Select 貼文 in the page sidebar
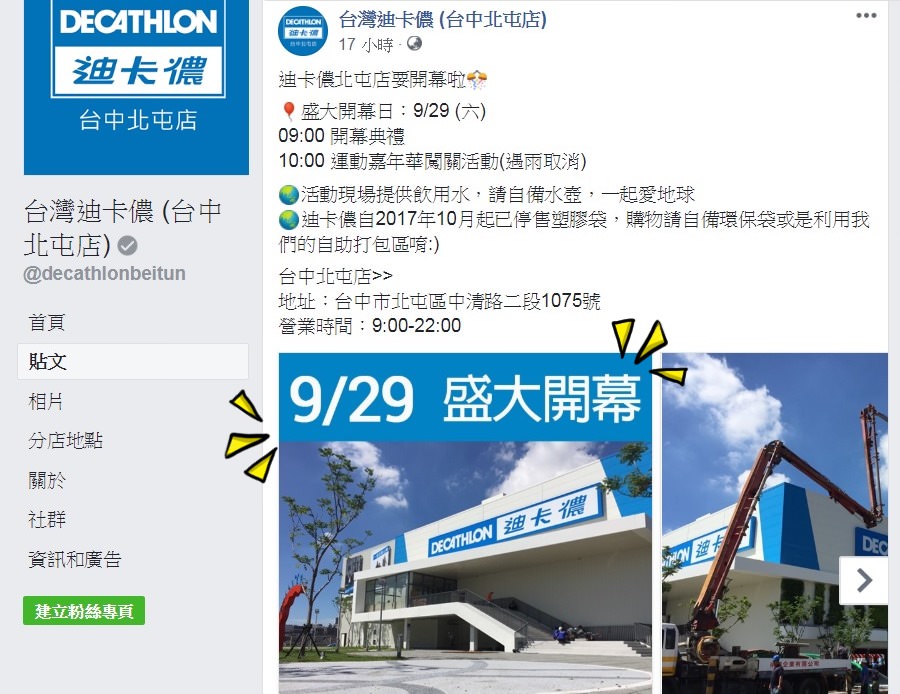This screenshot has width=900, height=694. pyautogui.click(x=133, y=362)
